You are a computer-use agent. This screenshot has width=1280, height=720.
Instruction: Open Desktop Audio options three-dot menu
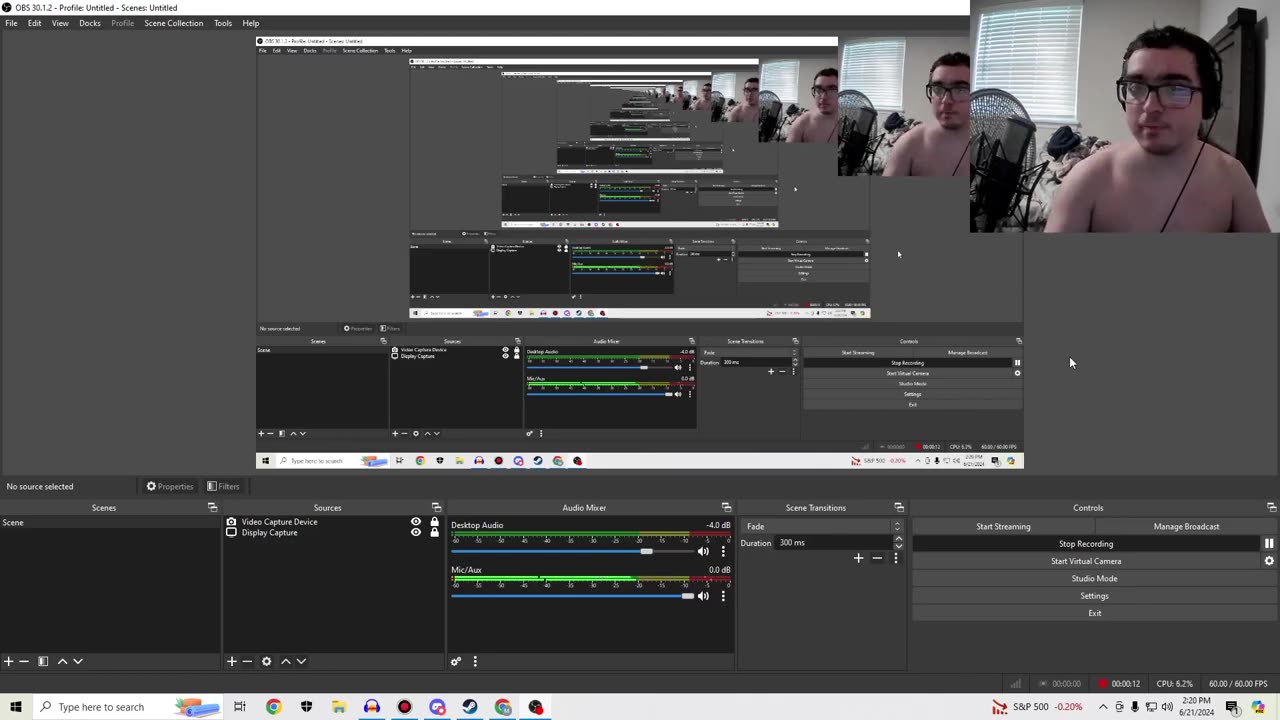tap(723, 551)
